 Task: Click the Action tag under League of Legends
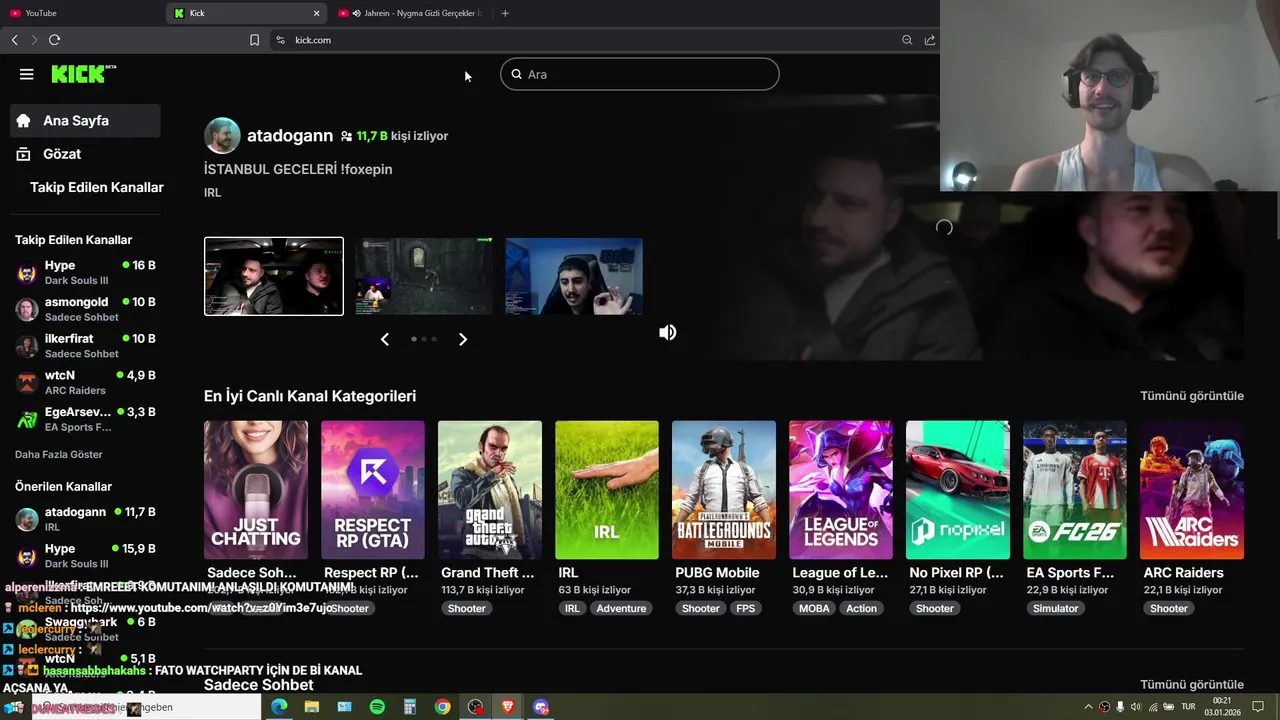point(861,608)
